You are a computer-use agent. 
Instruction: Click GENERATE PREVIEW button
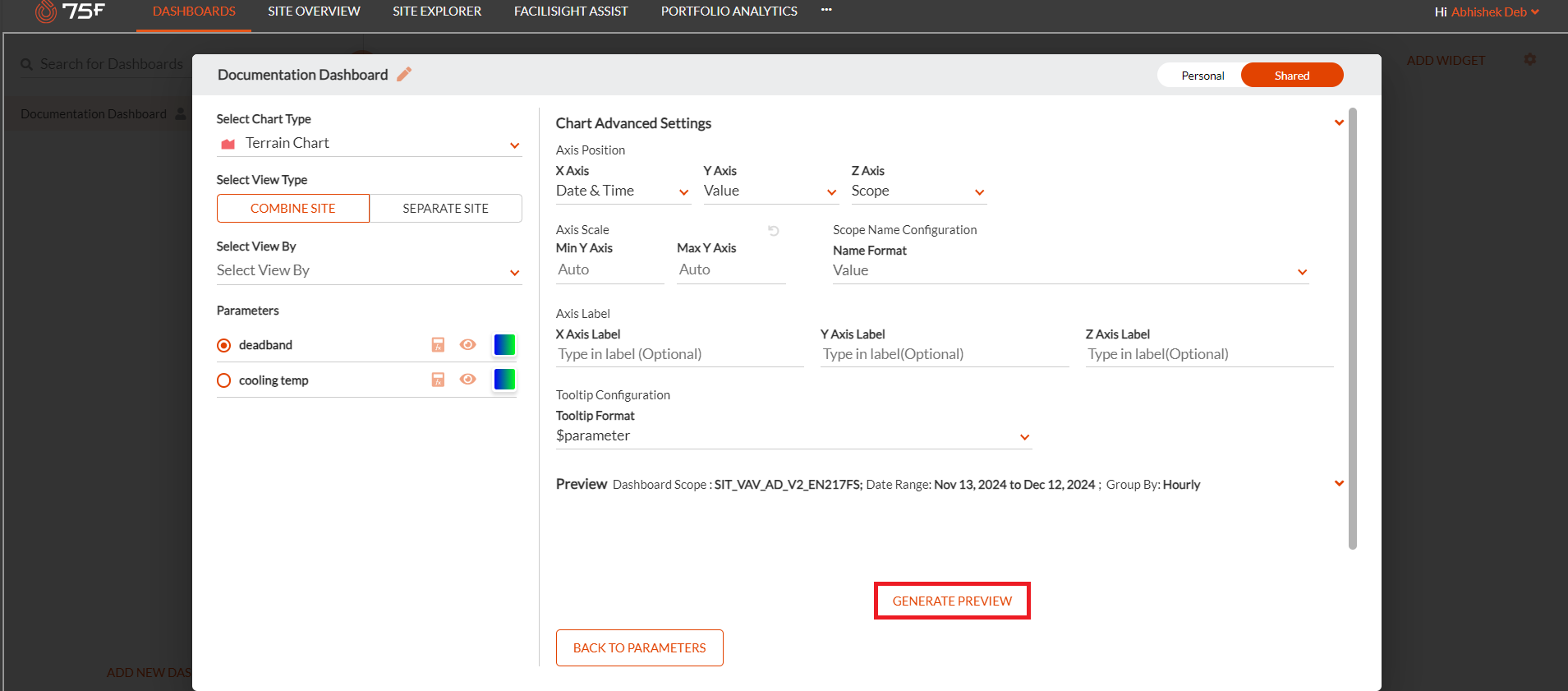pos(952,601)
